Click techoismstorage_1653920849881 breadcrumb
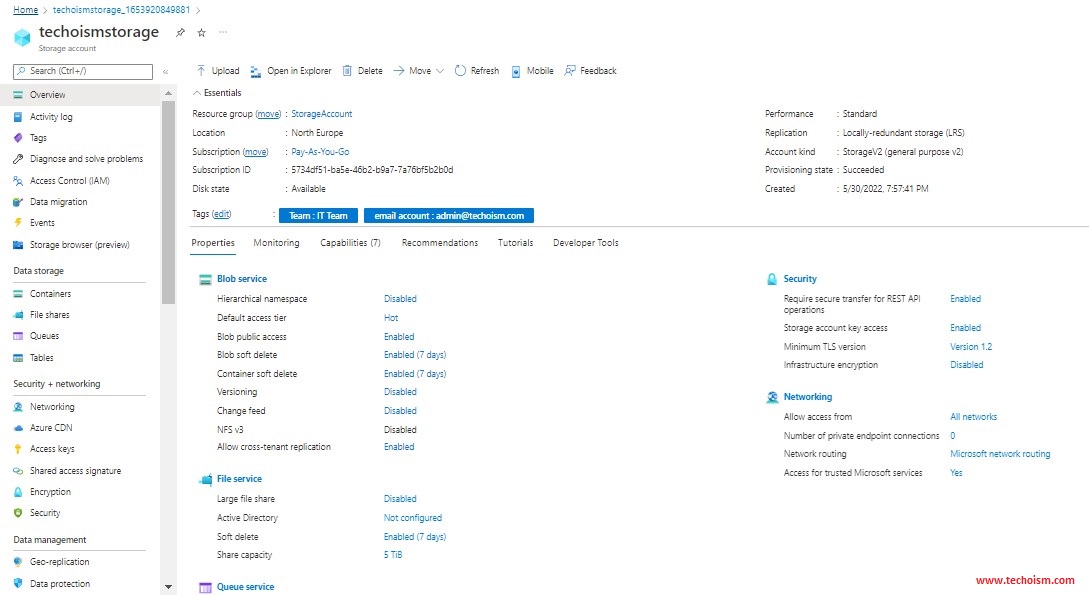 tap(122, 10)
